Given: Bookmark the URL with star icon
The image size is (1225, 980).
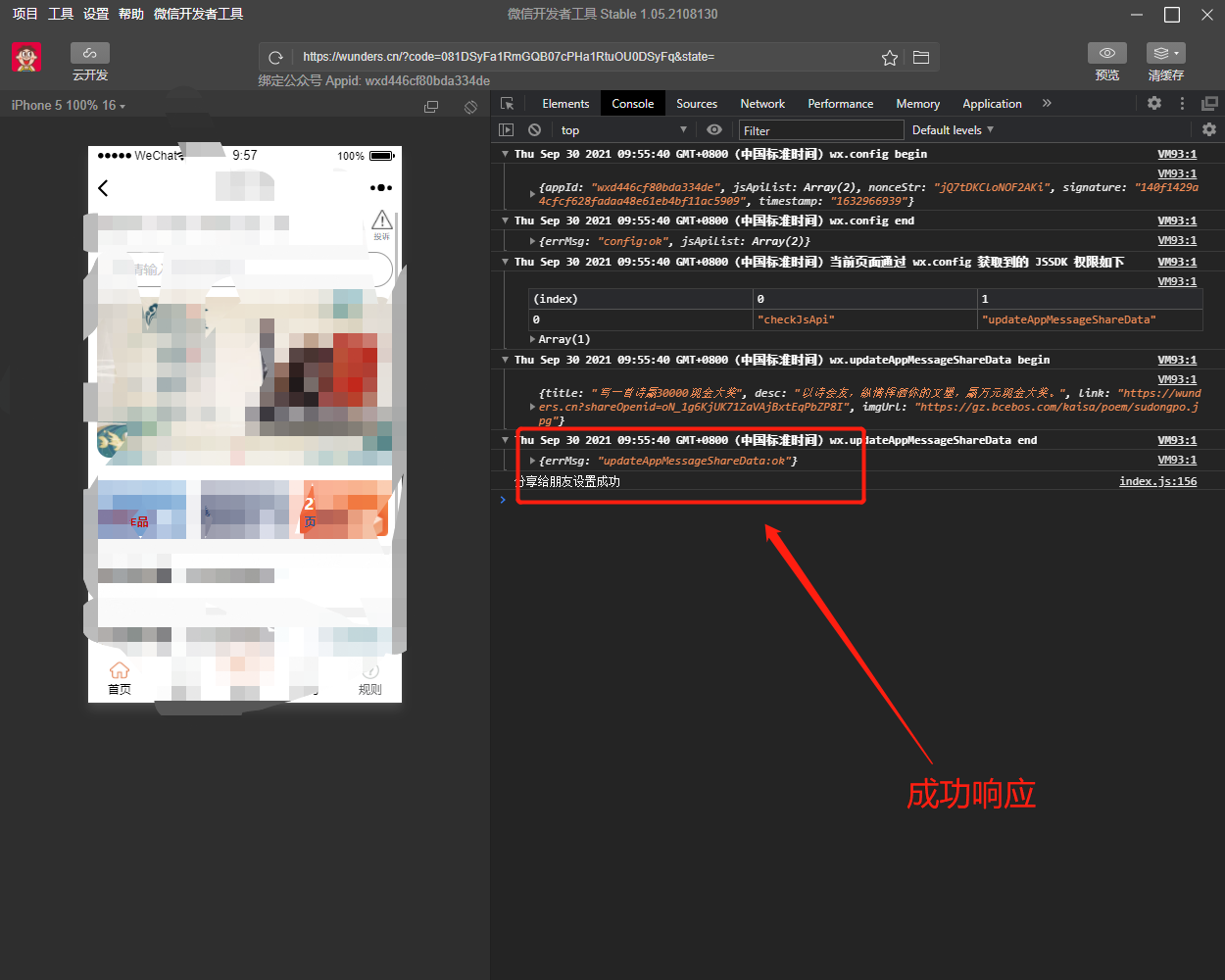Looking at the screenshot, I should tap(890, 58).
